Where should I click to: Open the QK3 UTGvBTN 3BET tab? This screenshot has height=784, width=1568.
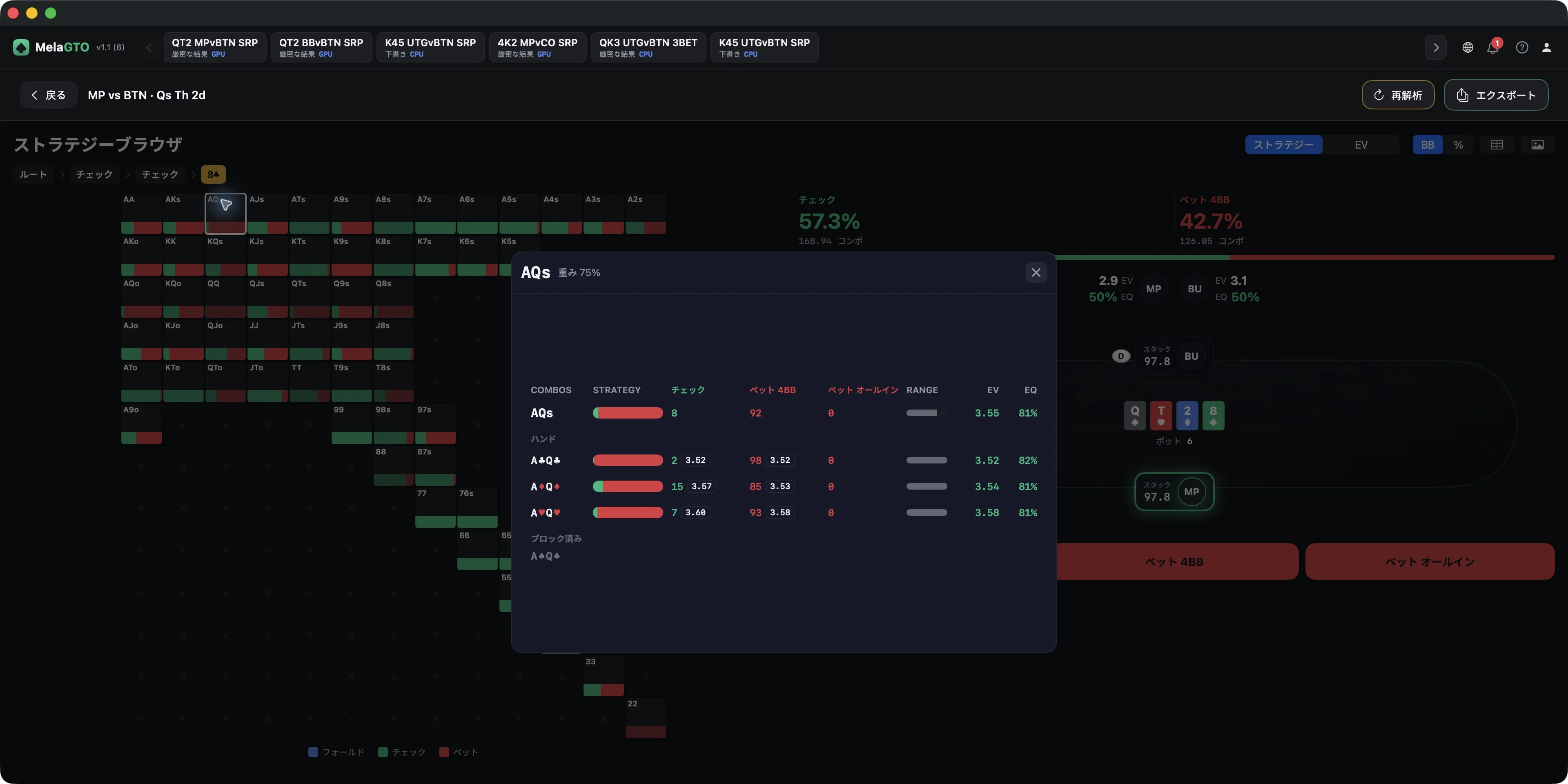coord(648,47)
